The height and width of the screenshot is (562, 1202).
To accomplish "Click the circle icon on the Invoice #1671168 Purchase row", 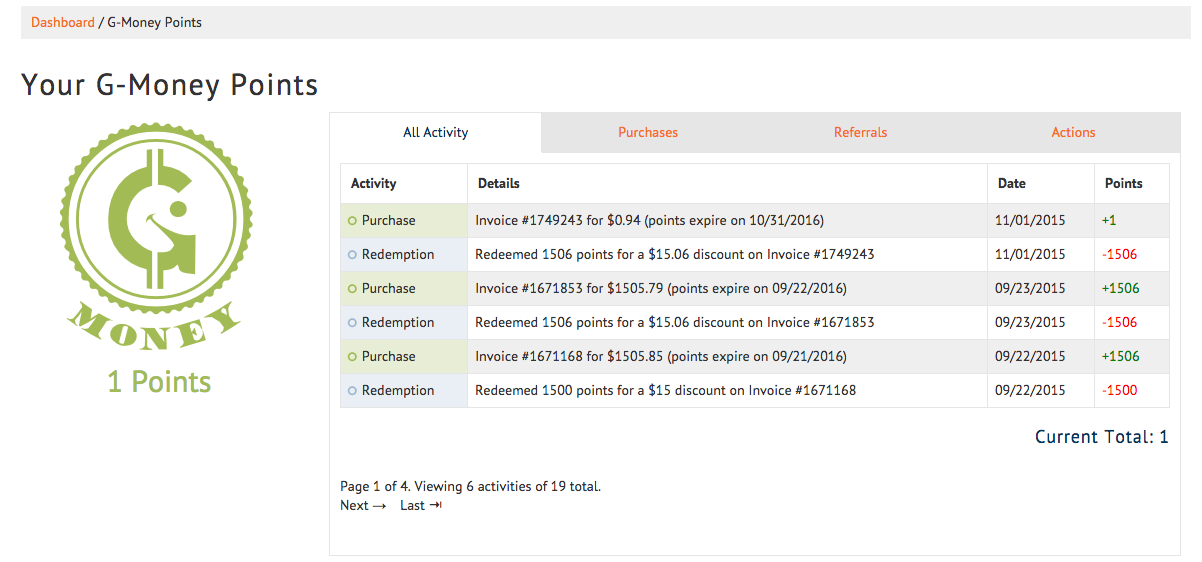I will point(352,357).
